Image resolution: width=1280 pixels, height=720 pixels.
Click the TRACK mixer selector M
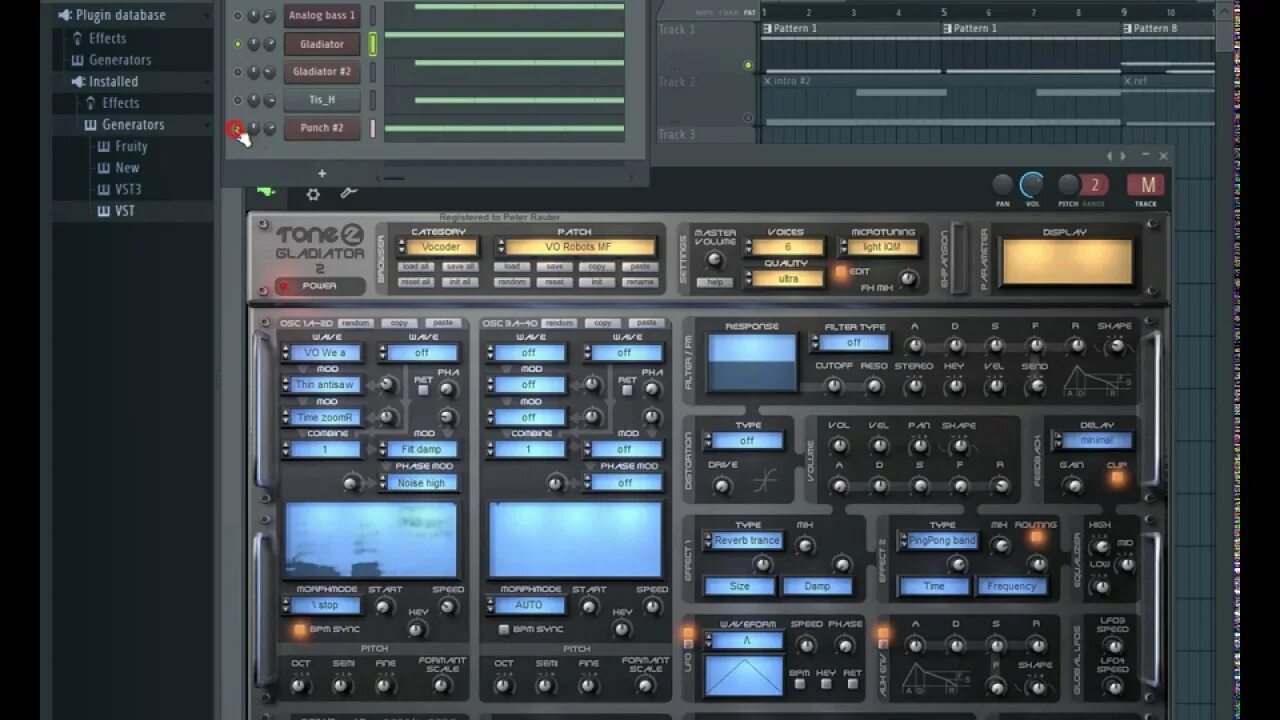[1146, 185]
